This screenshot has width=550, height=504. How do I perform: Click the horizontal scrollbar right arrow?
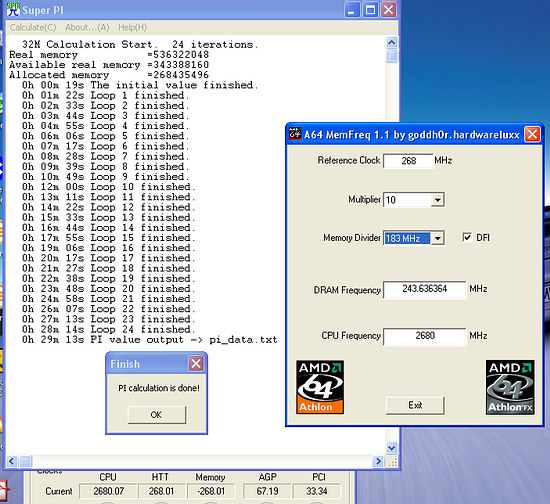click(x=378, y=461)
